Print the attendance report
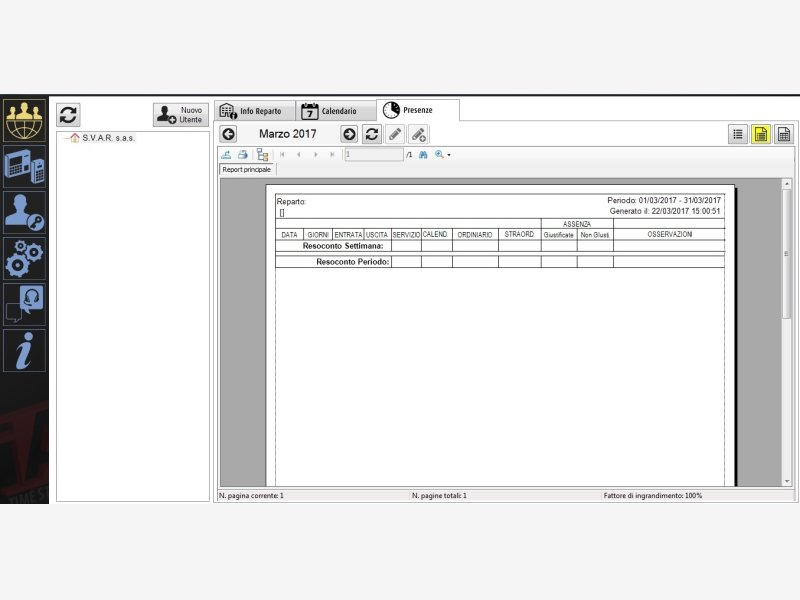The height and width of the screenshot is (600, 800). point(243,155)
